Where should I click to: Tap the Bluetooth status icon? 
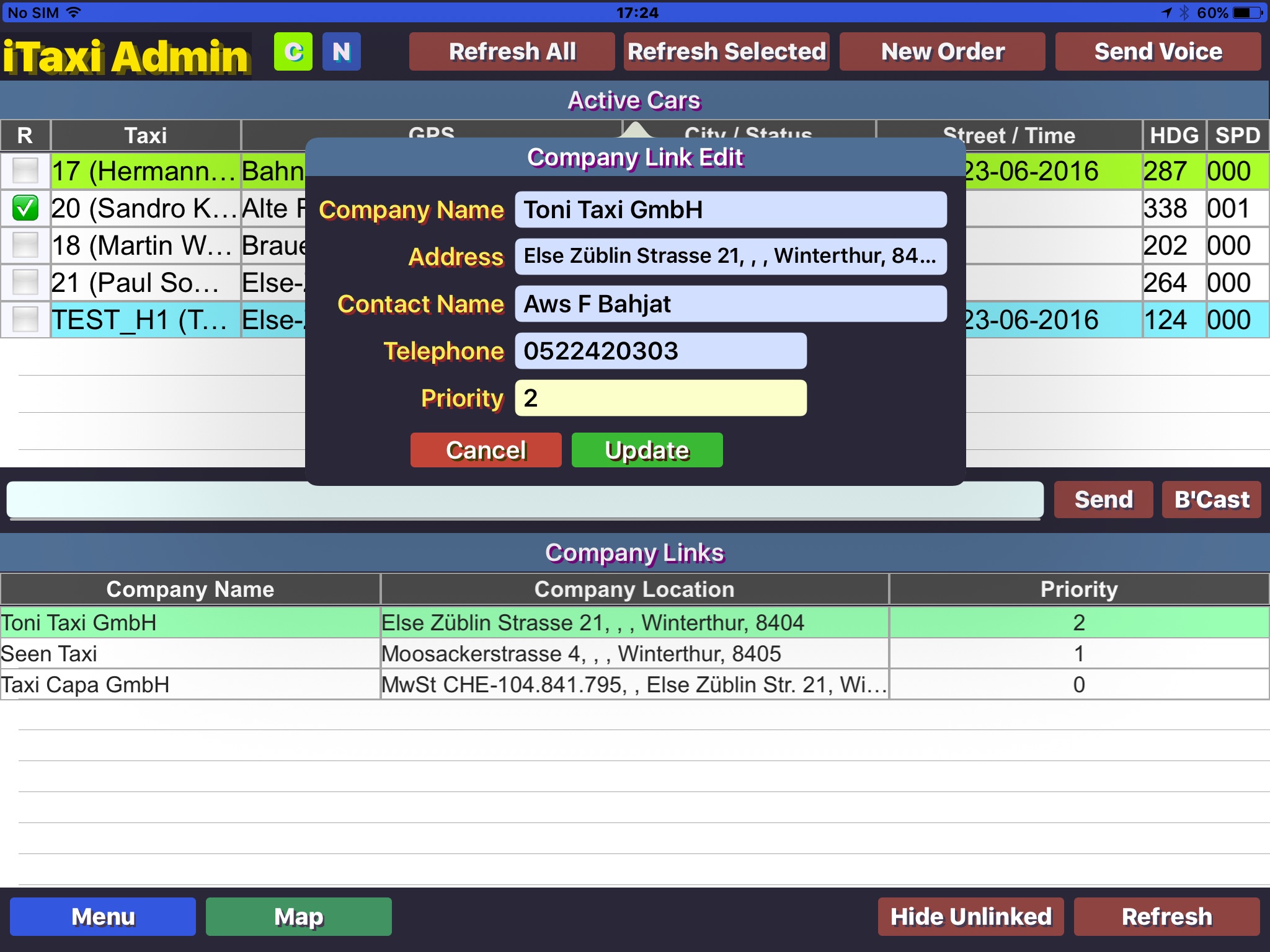[1184, 12]
